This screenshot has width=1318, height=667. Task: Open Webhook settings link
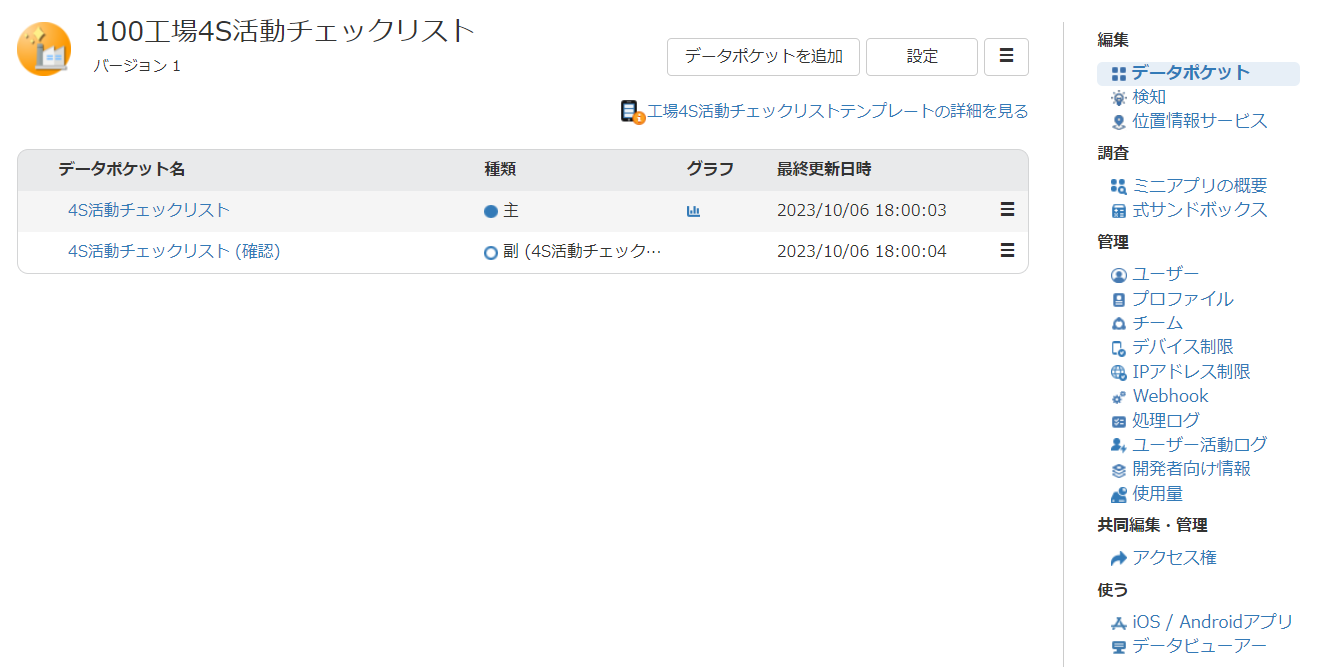coord(1171,396)
